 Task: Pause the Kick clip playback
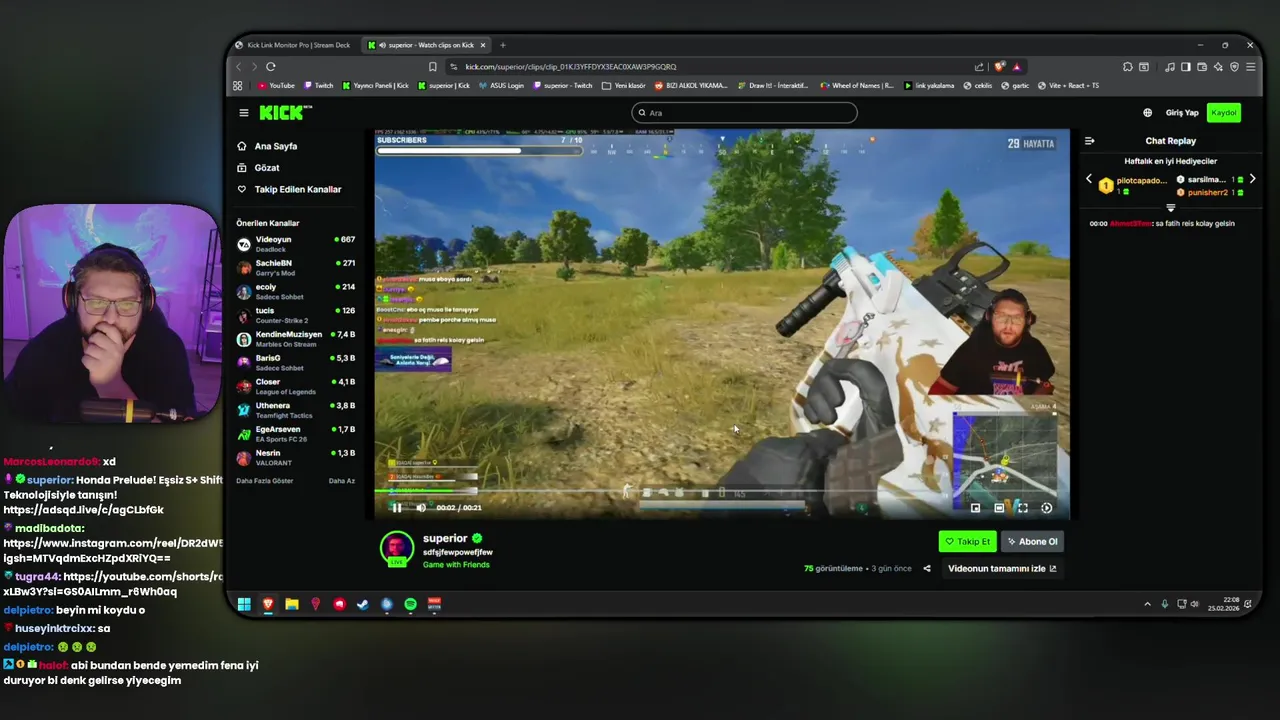(x=396, y=508)
